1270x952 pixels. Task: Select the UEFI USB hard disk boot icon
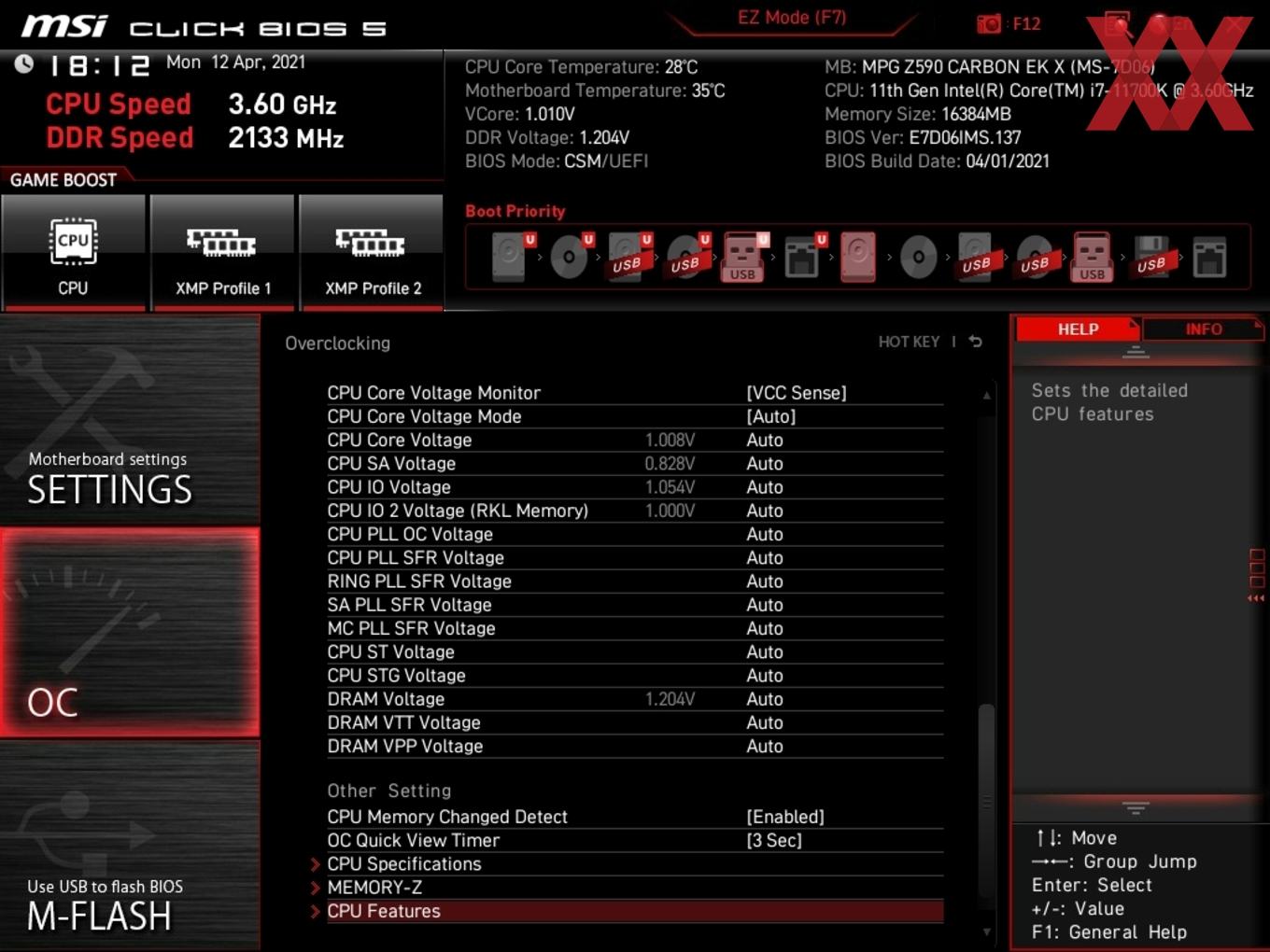tap(628, 257)
